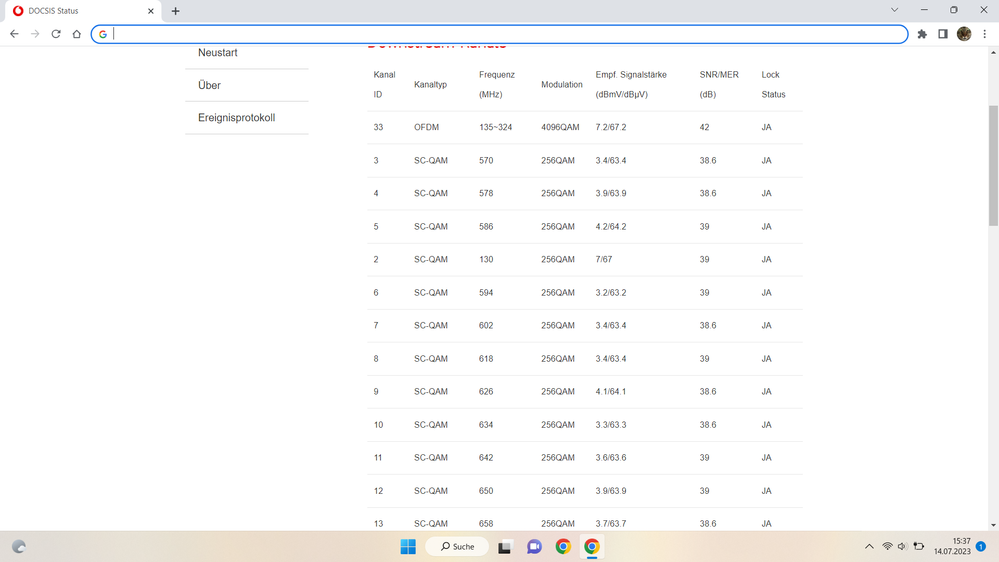Image resolution: width=999 pixels, height=562 pixels.
Task: Reload the DOCSIS Status page
Action: click(56, 34)
